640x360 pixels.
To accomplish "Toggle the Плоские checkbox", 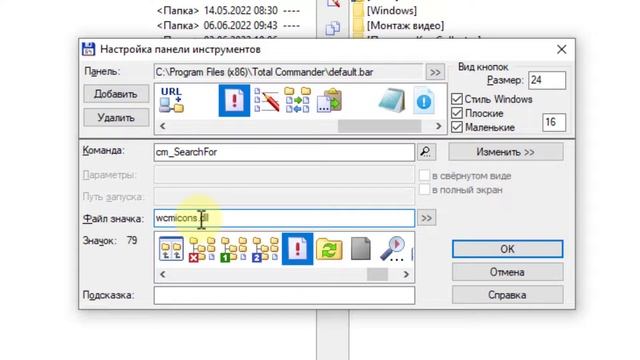I will tap(457, 113).
